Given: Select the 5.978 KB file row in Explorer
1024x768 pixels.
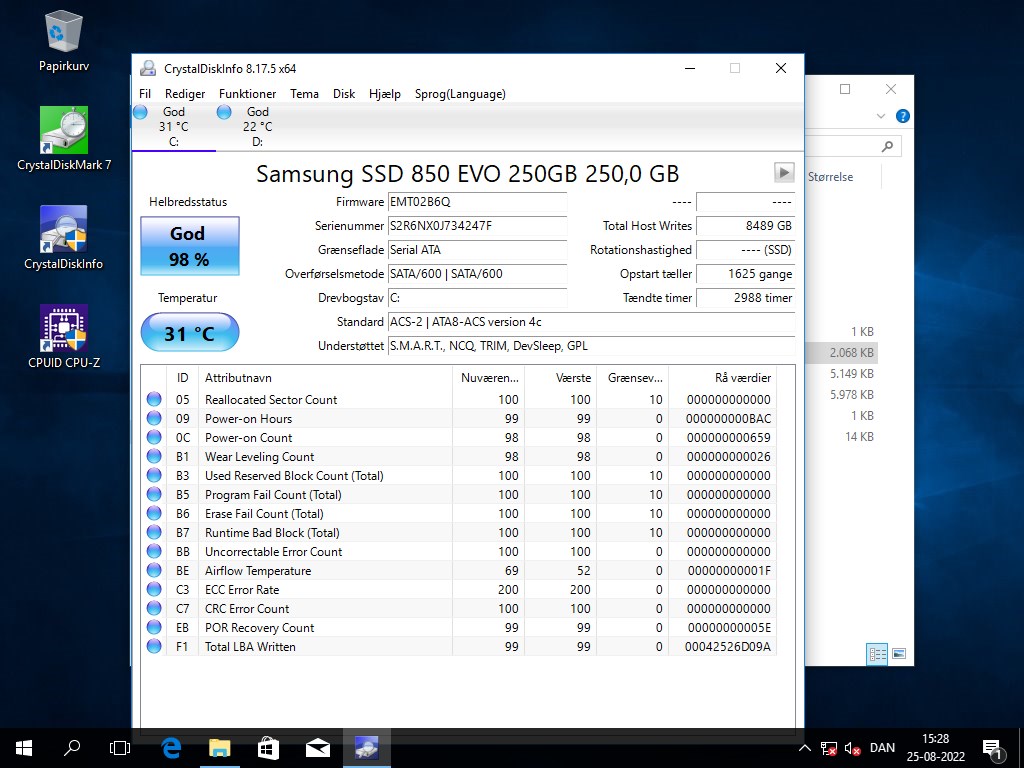Looking at the screenshot, I should (841, 394).
